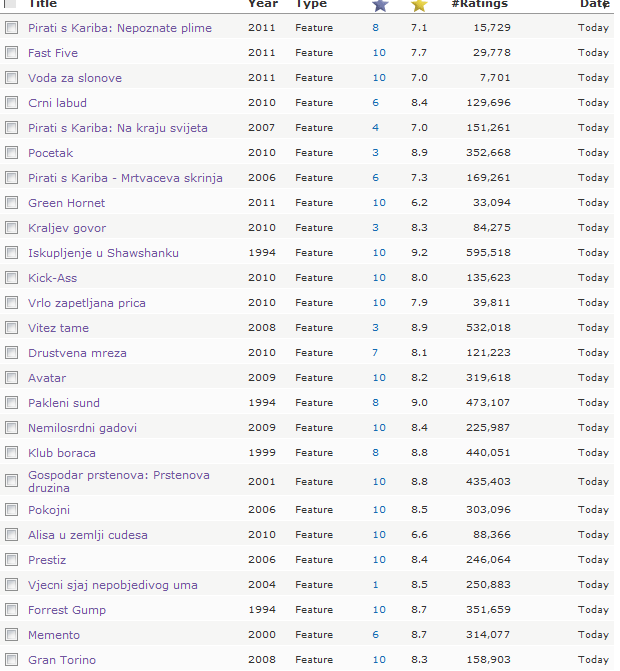
Task: Change your rating 8 for Pakleni sund
Action: [375, 403]
